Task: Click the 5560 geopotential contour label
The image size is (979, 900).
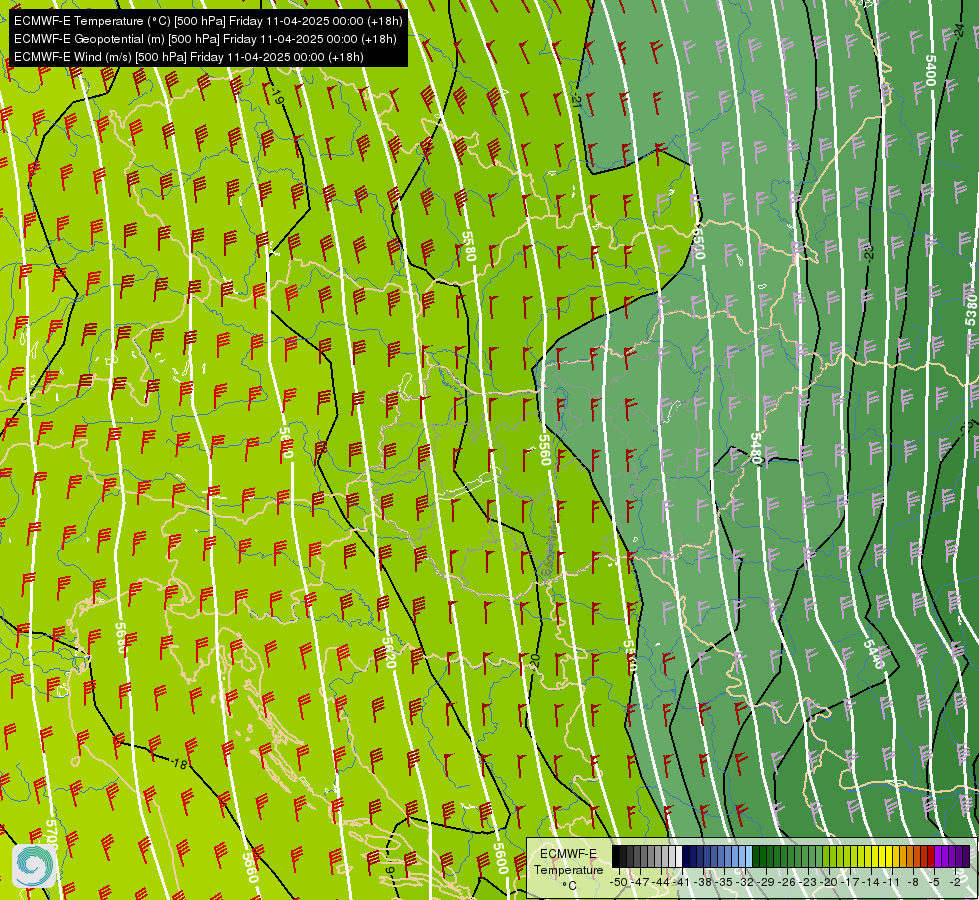Action: [x=544, y=450]
